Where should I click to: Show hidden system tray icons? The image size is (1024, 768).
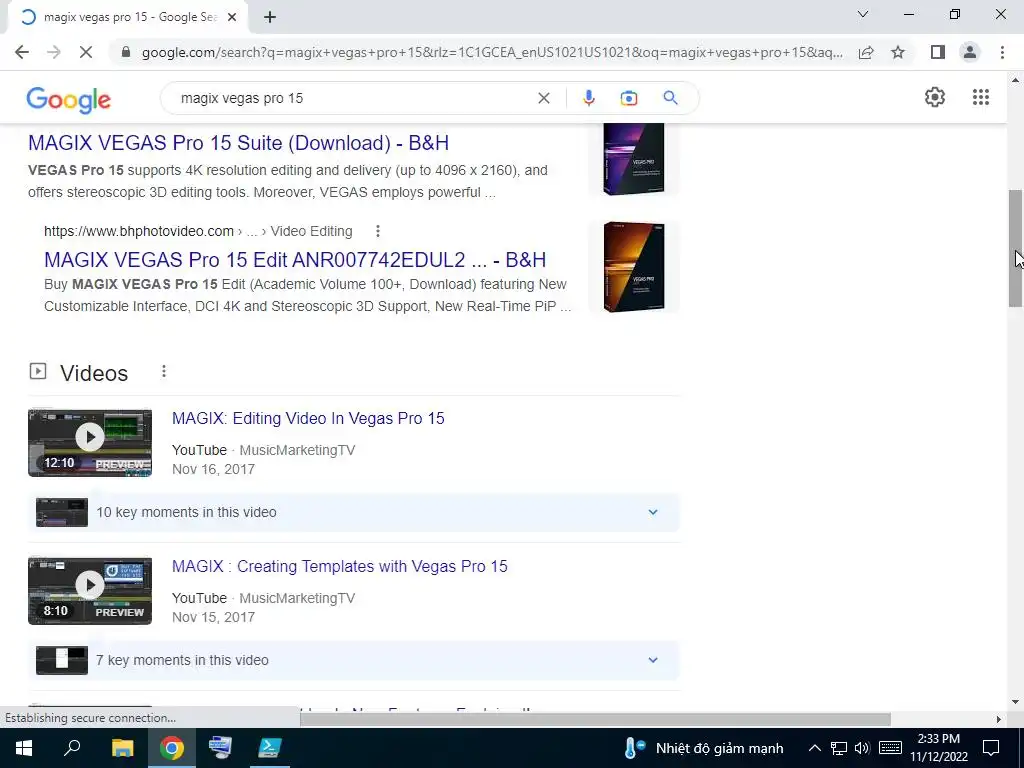814,748
